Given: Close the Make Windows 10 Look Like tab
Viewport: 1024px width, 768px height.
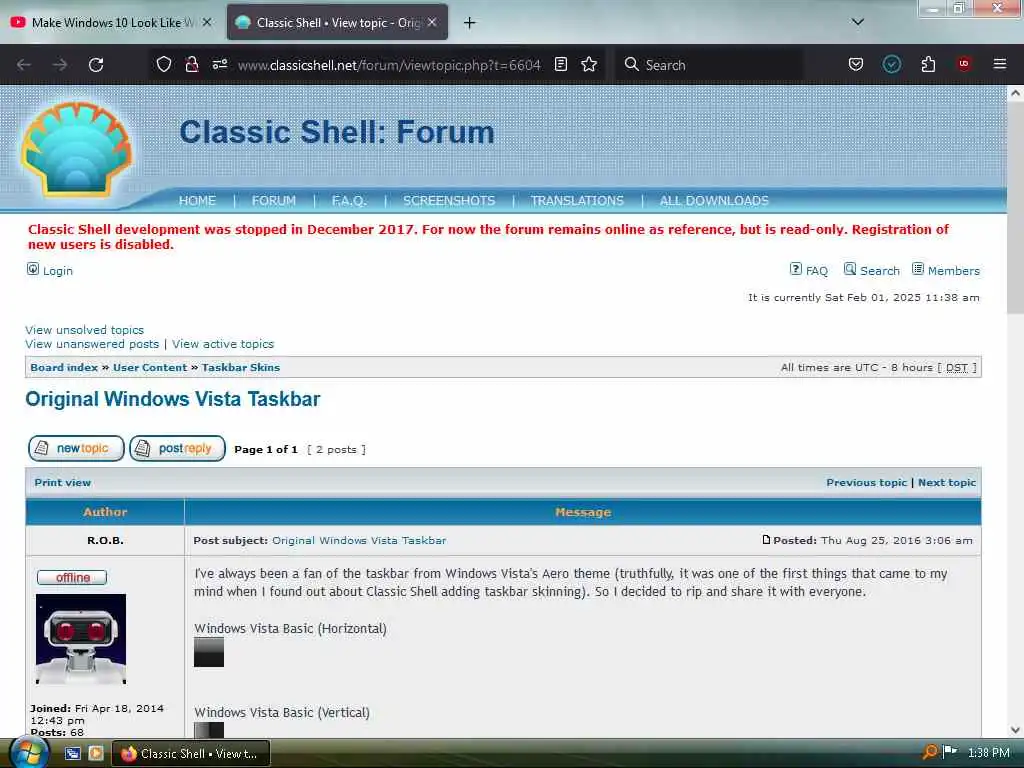Looking at the screenshot, I should [x=207, y=22].
